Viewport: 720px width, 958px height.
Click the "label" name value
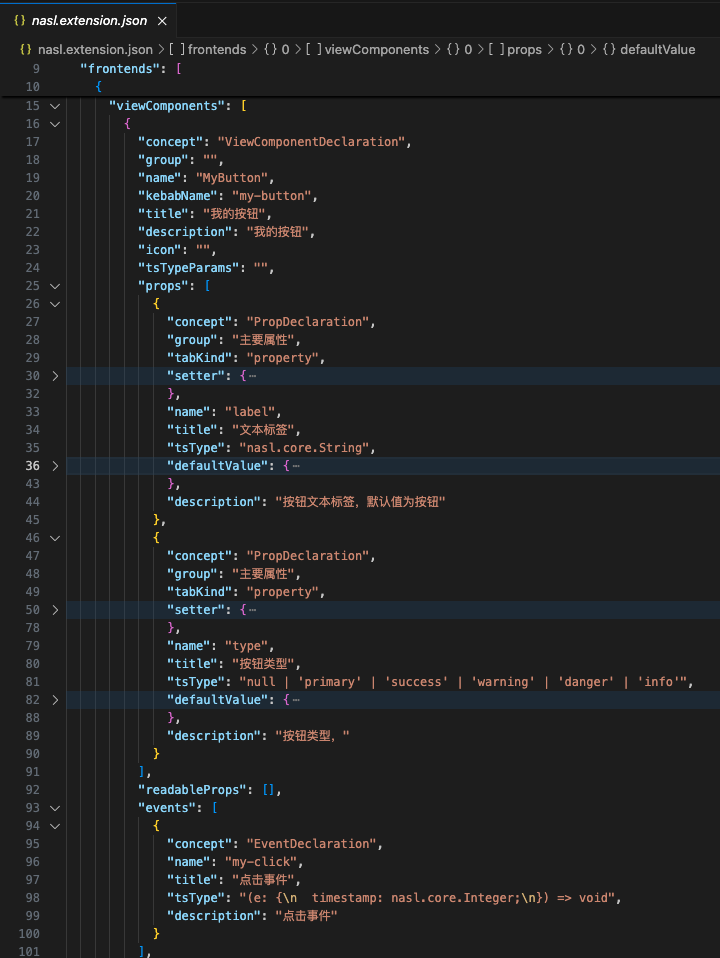click(249, 412)
